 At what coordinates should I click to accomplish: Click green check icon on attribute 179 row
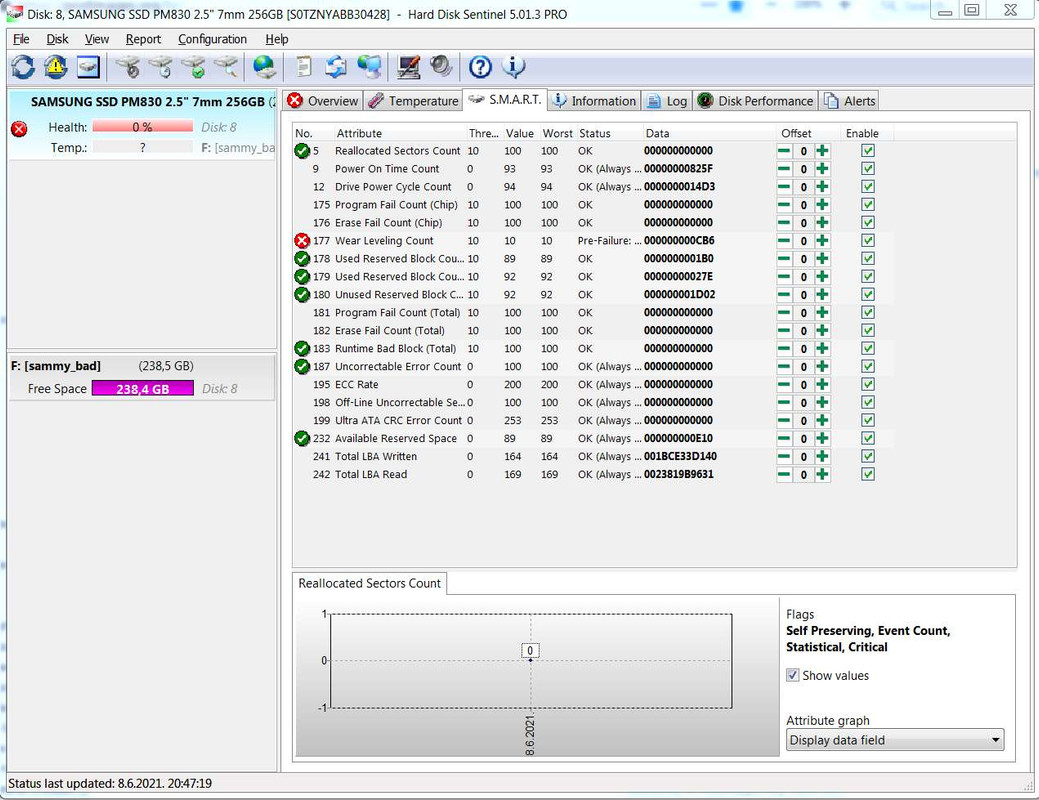302,276
